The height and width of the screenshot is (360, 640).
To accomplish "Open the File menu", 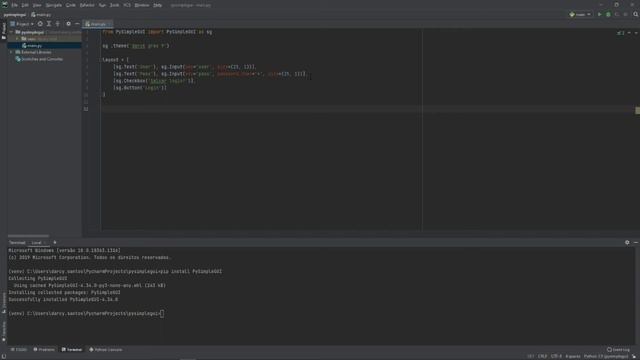I will tap(15, 5).
